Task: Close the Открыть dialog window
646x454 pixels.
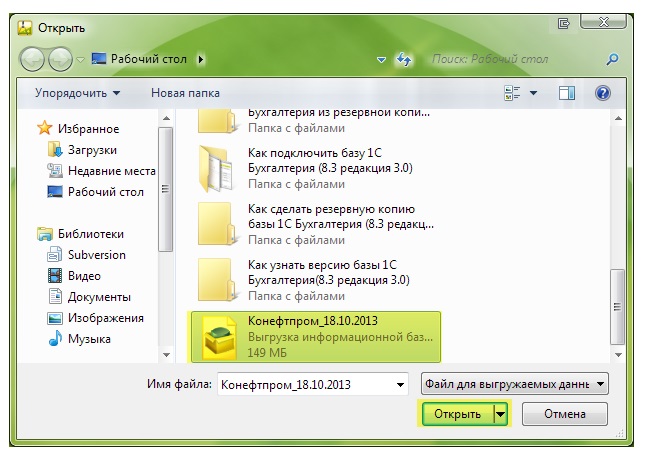Action: 604,21
